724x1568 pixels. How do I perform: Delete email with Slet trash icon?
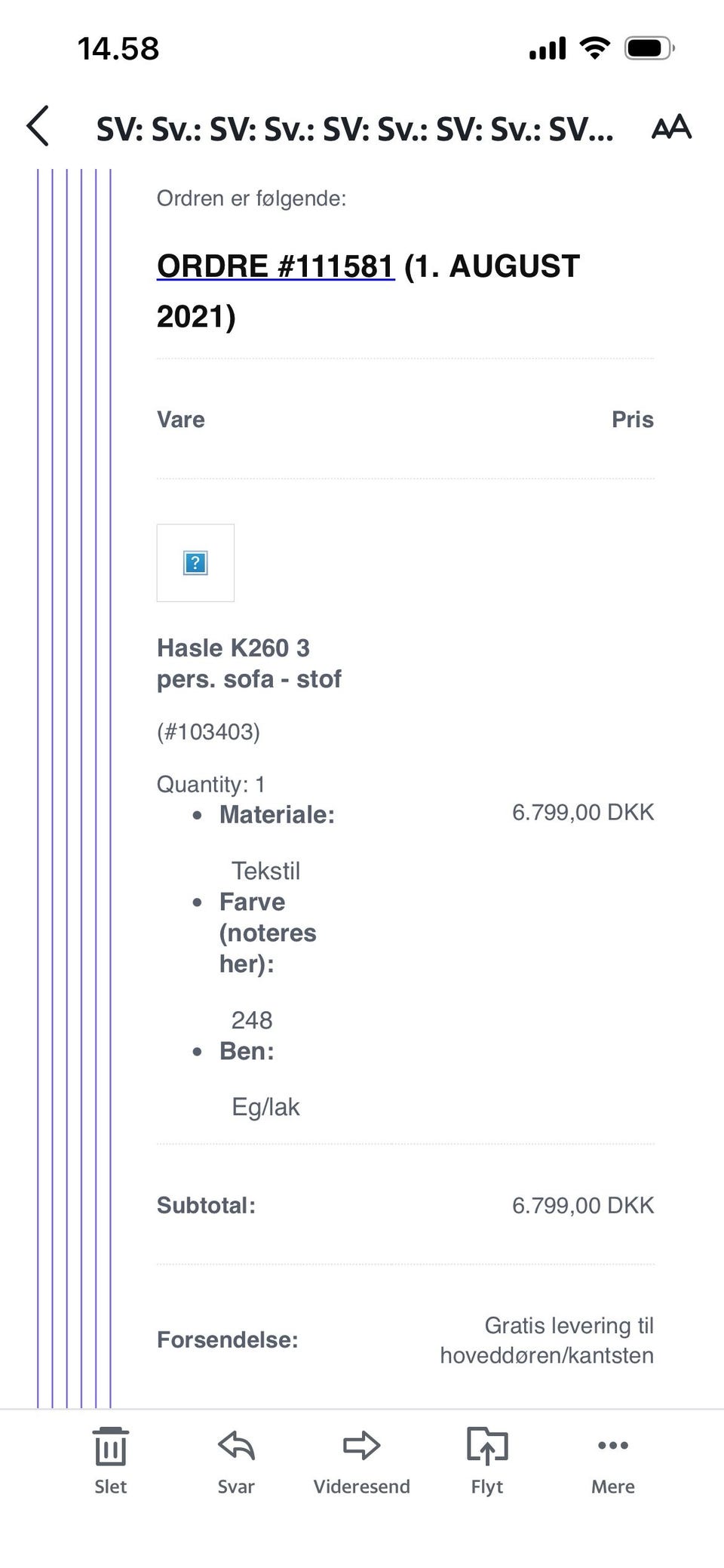click(111, 1446)
